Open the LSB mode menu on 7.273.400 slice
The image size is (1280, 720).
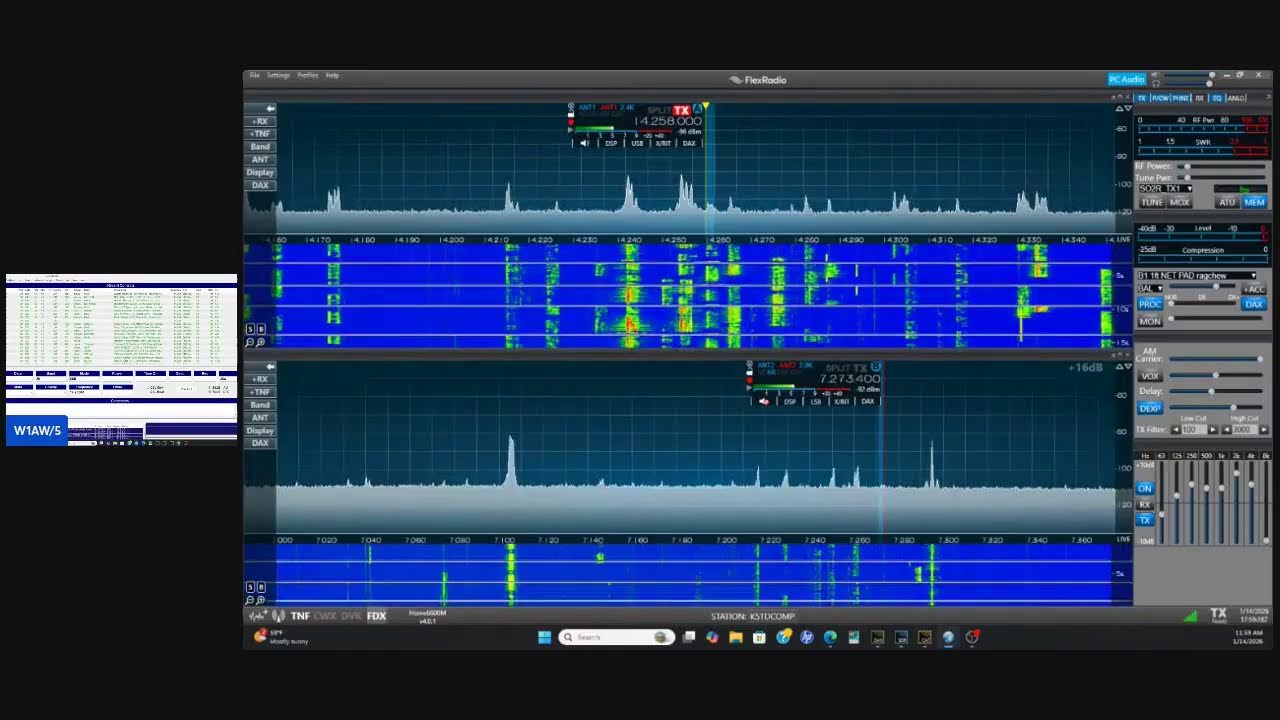816,401
